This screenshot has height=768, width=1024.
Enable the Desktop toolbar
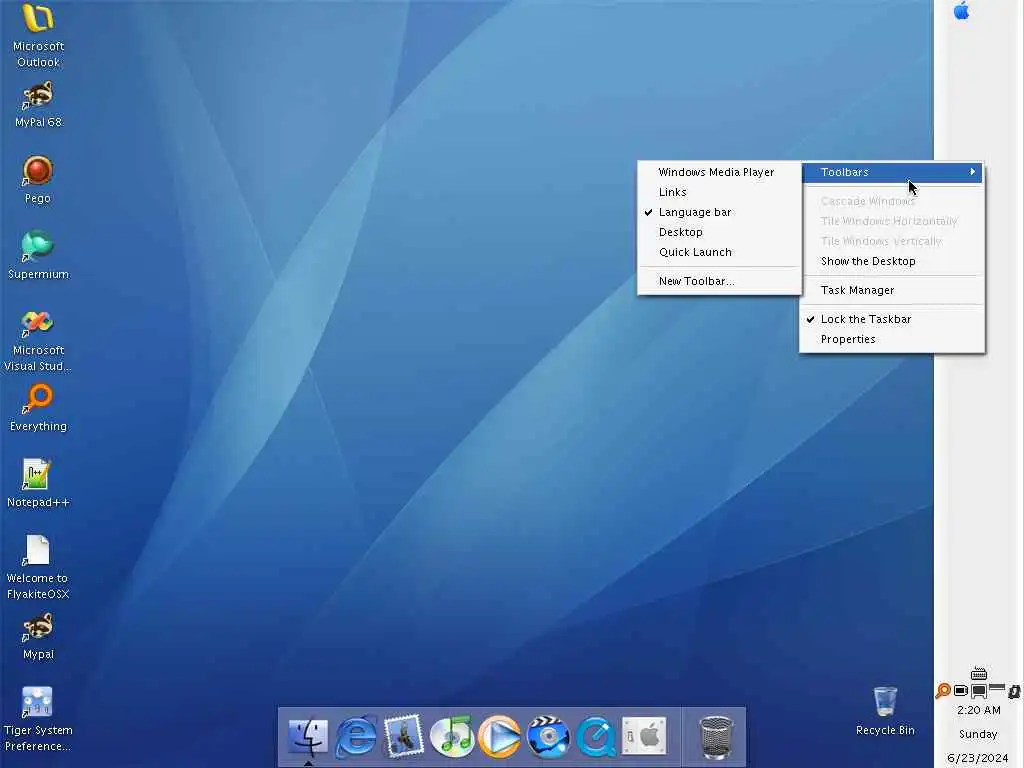coord(719,232)
